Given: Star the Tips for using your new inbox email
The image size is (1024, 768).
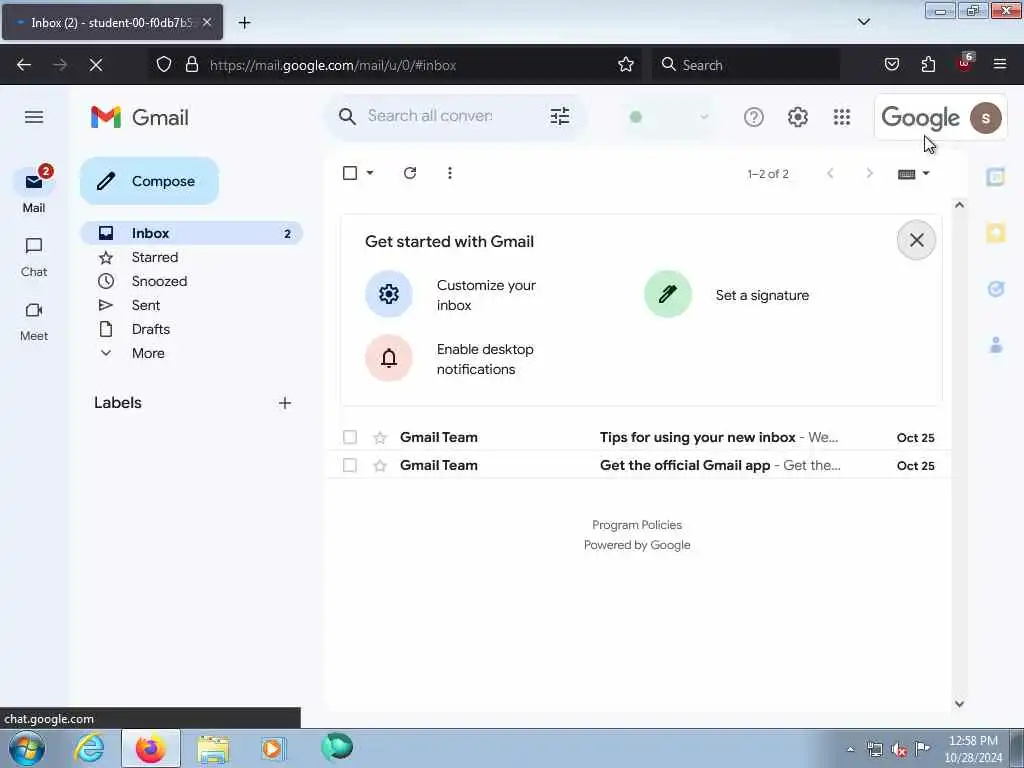Looking at the screenshot, I should 380,438.
